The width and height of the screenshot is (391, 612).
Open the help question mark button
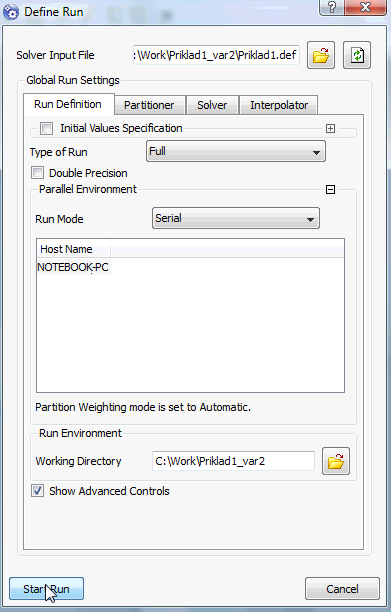[332, 7]
